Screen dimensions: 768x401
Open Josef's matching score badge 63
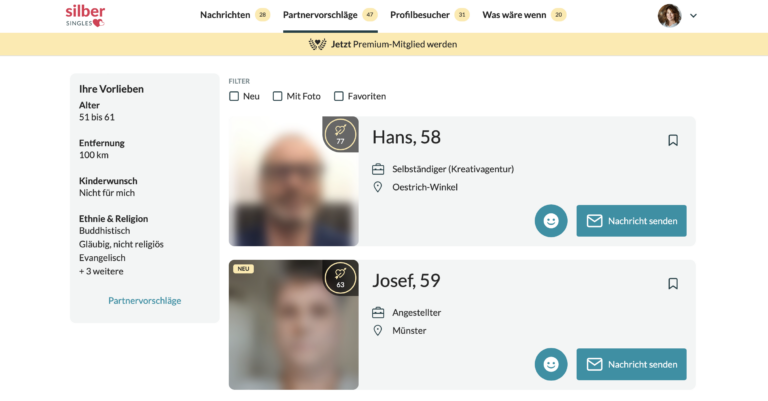point(340,278)
